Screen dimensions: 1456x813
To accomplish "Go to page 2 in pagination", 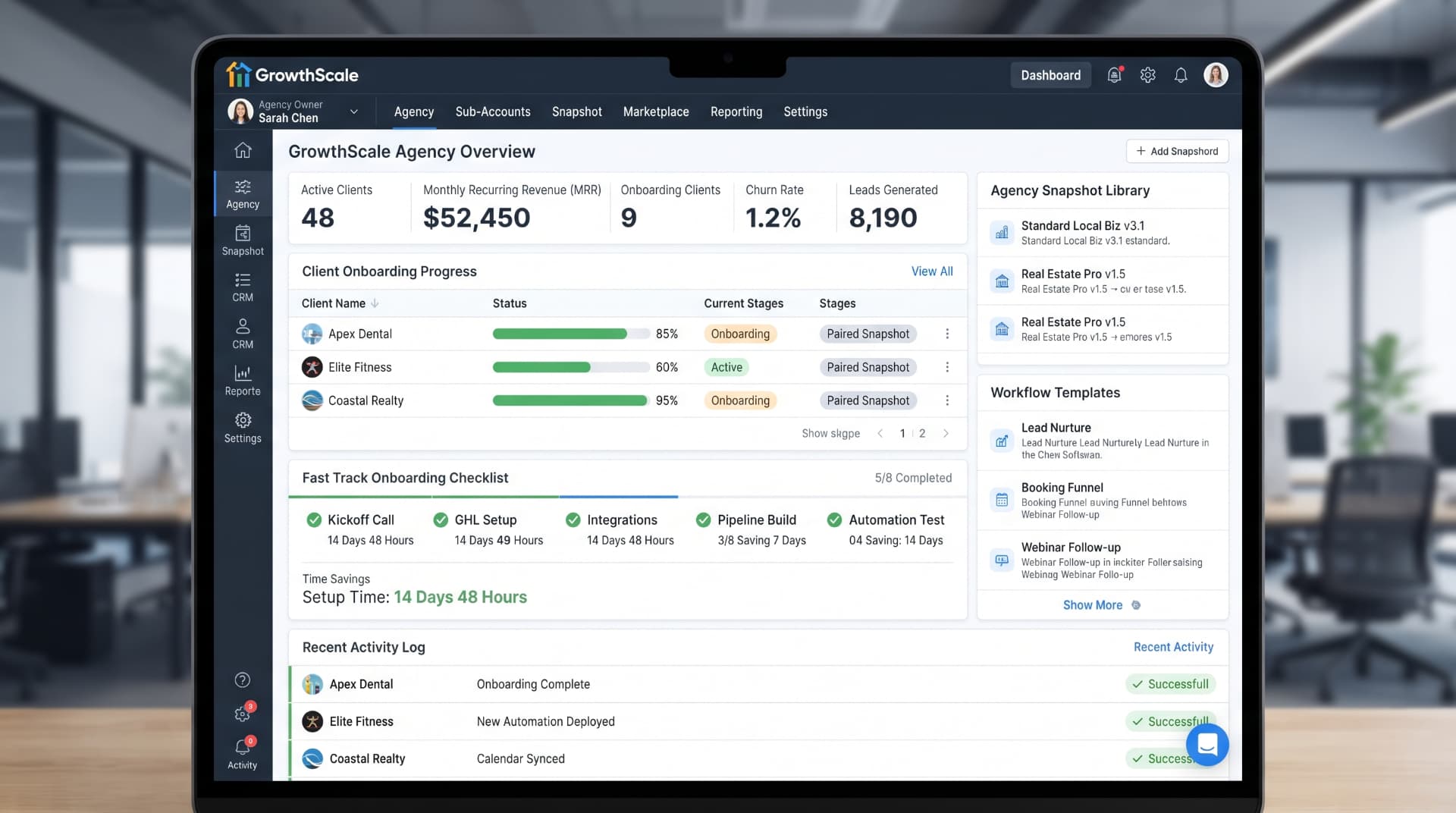I will pyautogui.click(x=922, y=434).
